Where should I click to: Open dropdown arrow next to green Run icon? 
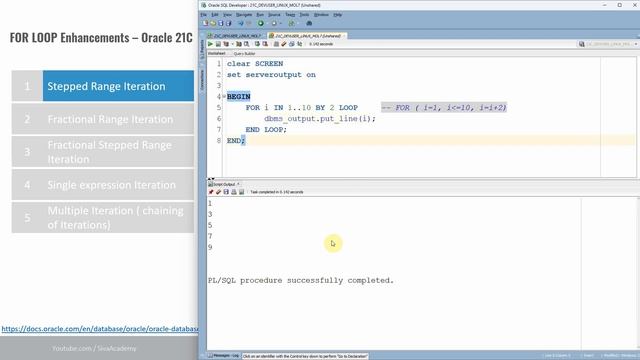point(267,24)
